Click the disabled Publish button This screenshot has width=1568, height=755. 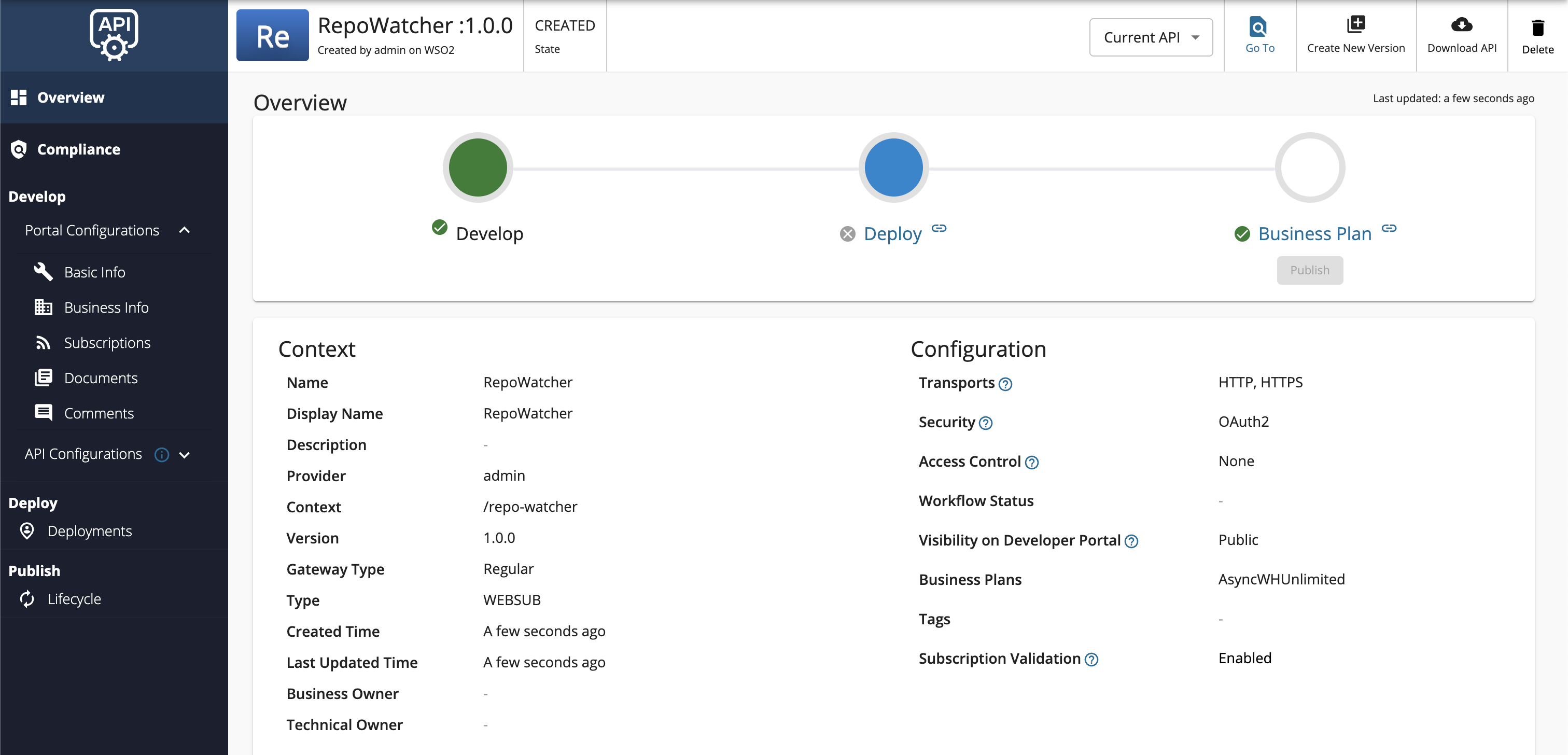click(1310, 270)
